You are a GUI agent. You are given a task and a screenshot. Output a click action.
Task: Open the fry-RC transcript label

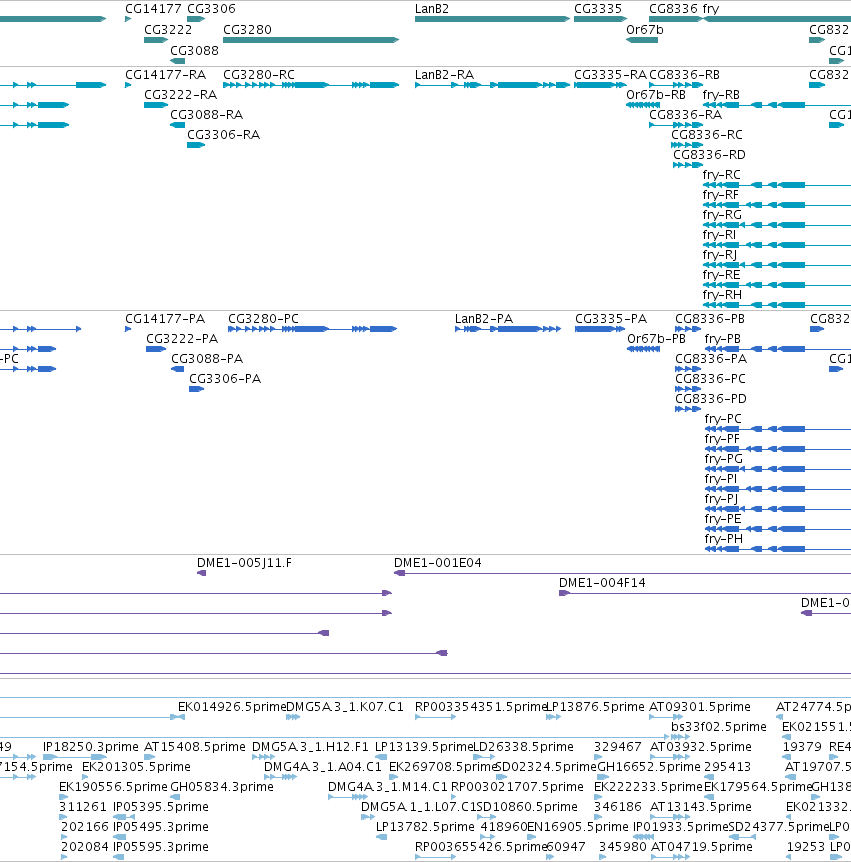point(721,175)
